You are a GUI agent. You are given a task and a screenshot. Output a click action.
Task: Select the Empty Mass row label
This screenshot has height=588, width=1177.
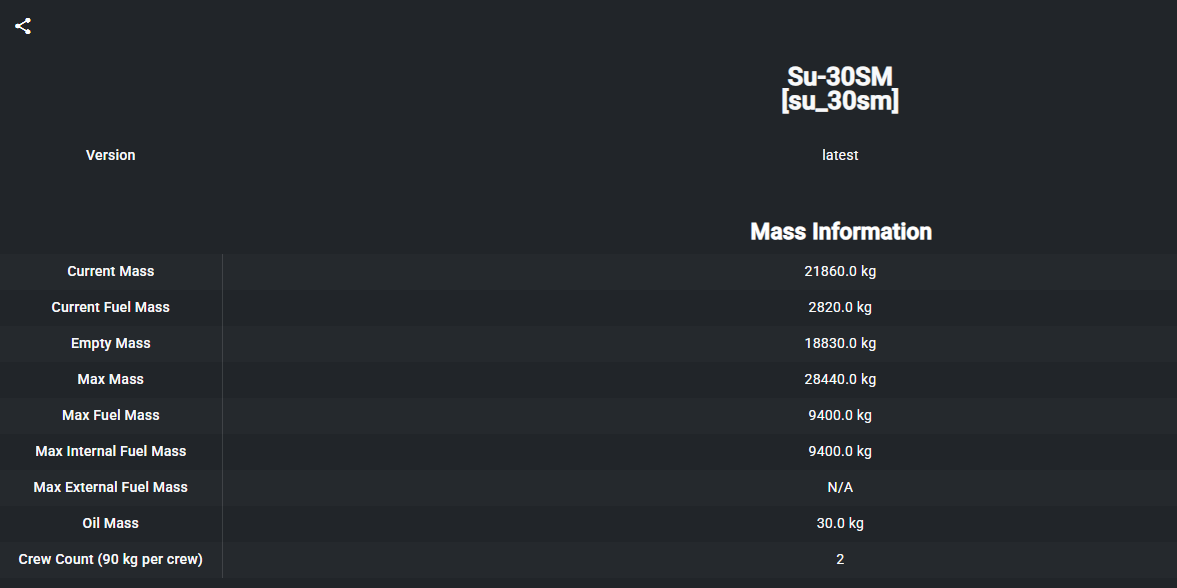click(x=110, y=343)
